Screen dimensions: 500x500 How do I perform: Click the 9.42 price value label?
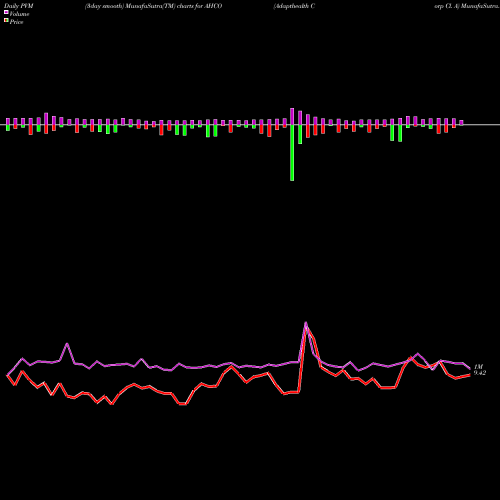(480, 373)
